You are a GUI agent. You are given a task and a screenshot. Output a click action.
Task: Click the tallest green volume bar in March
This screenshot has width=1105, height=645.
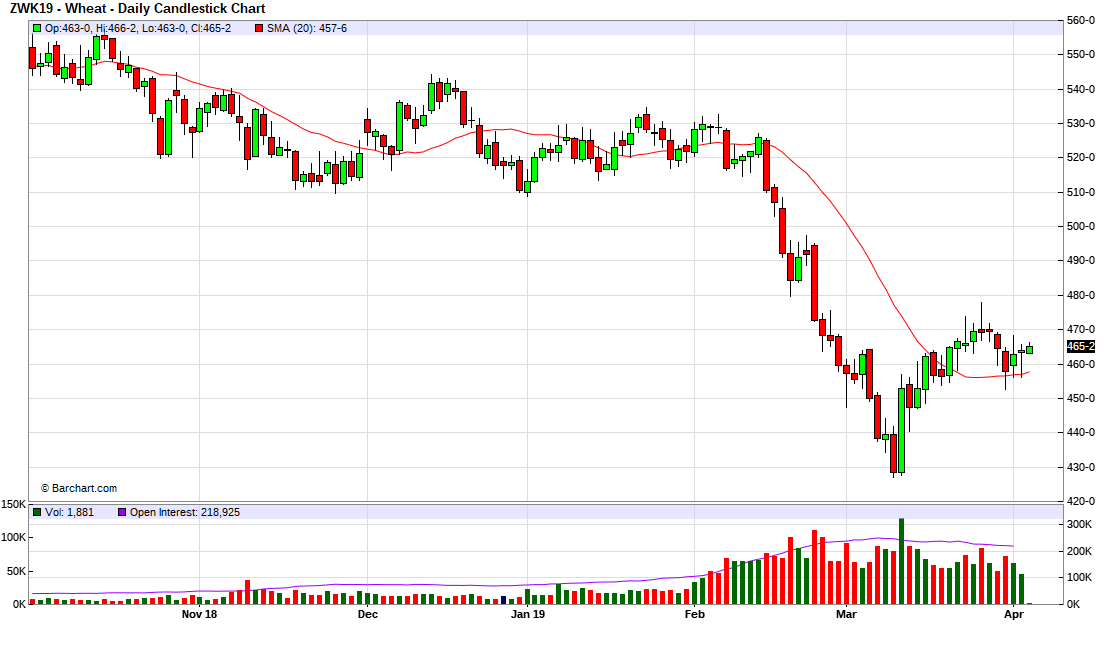point(901,560)
